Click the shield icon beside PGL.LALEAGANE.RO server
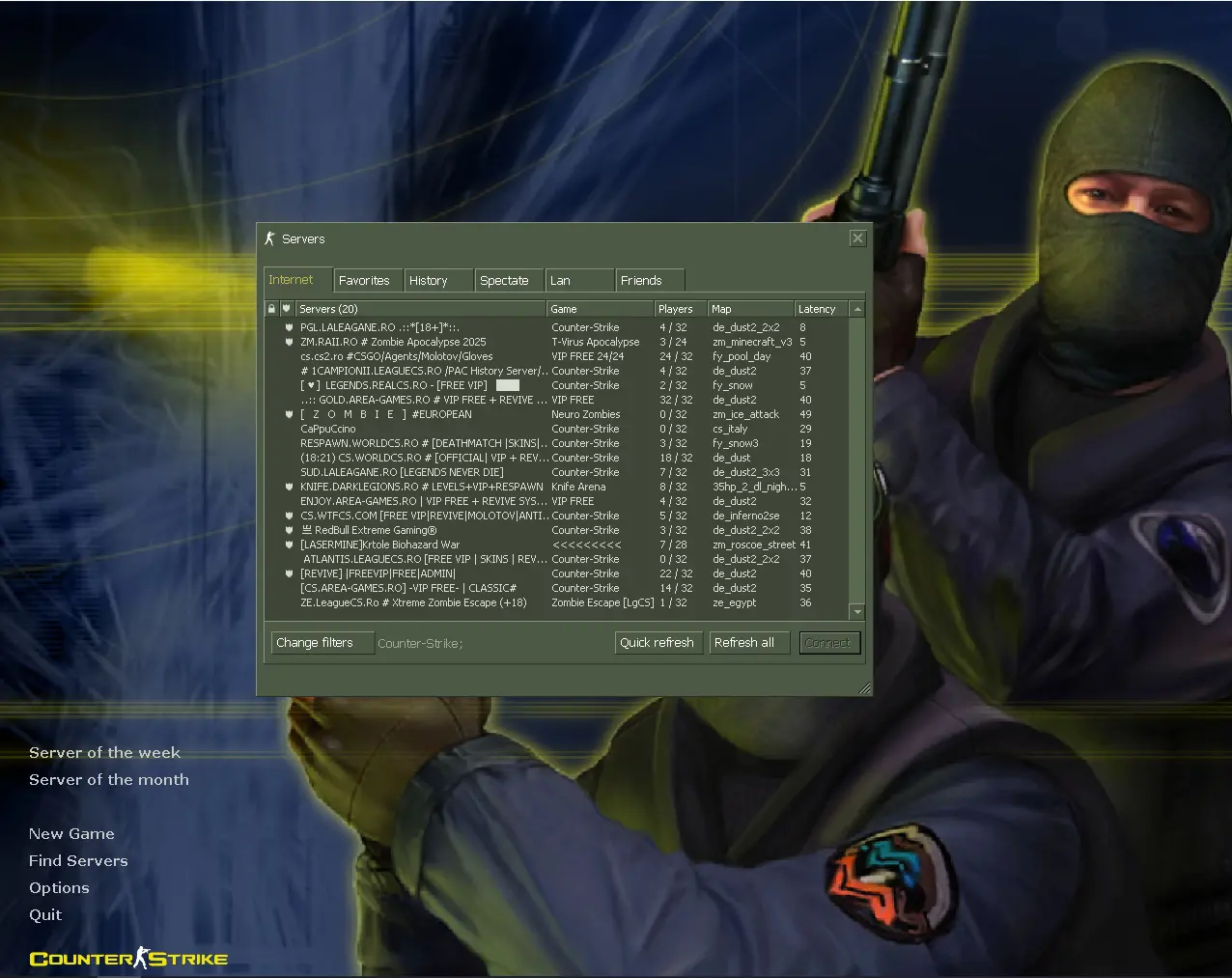 click(x=289, y=327)
